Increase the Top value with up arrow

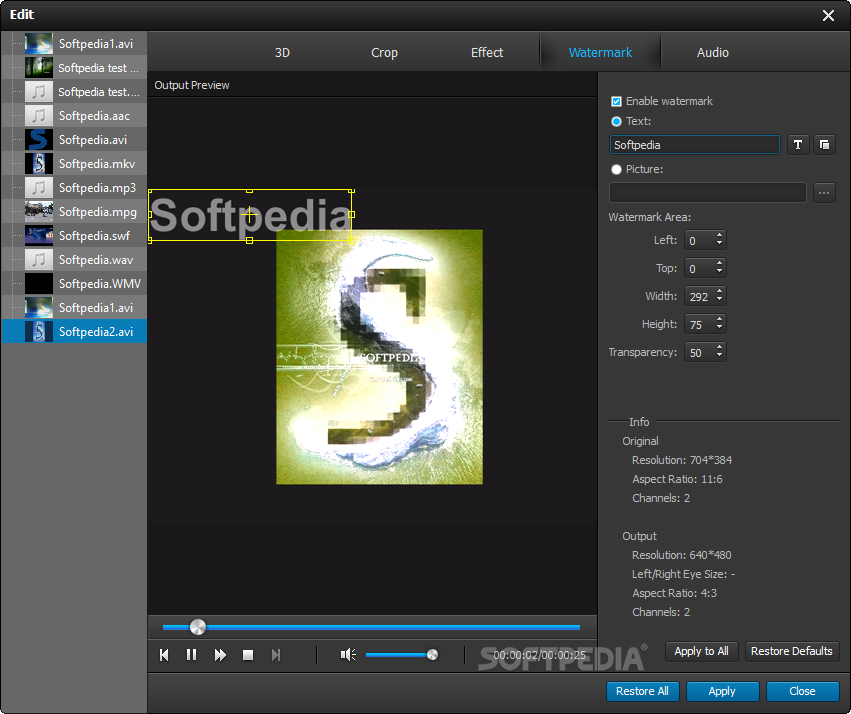719,264
